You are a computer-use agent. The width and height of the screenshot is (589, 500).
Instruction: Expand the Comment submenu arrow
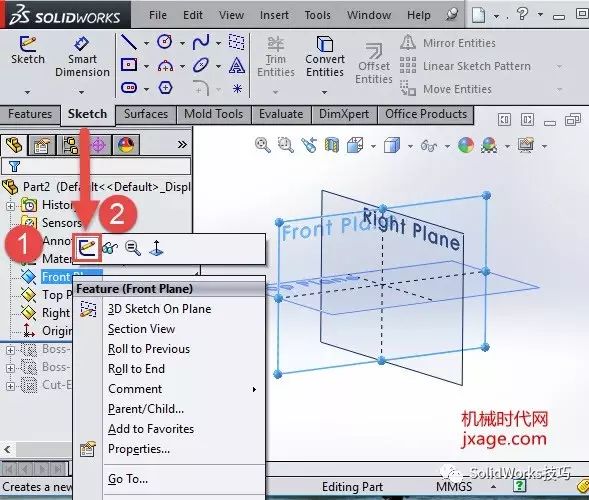click(254, 390)
